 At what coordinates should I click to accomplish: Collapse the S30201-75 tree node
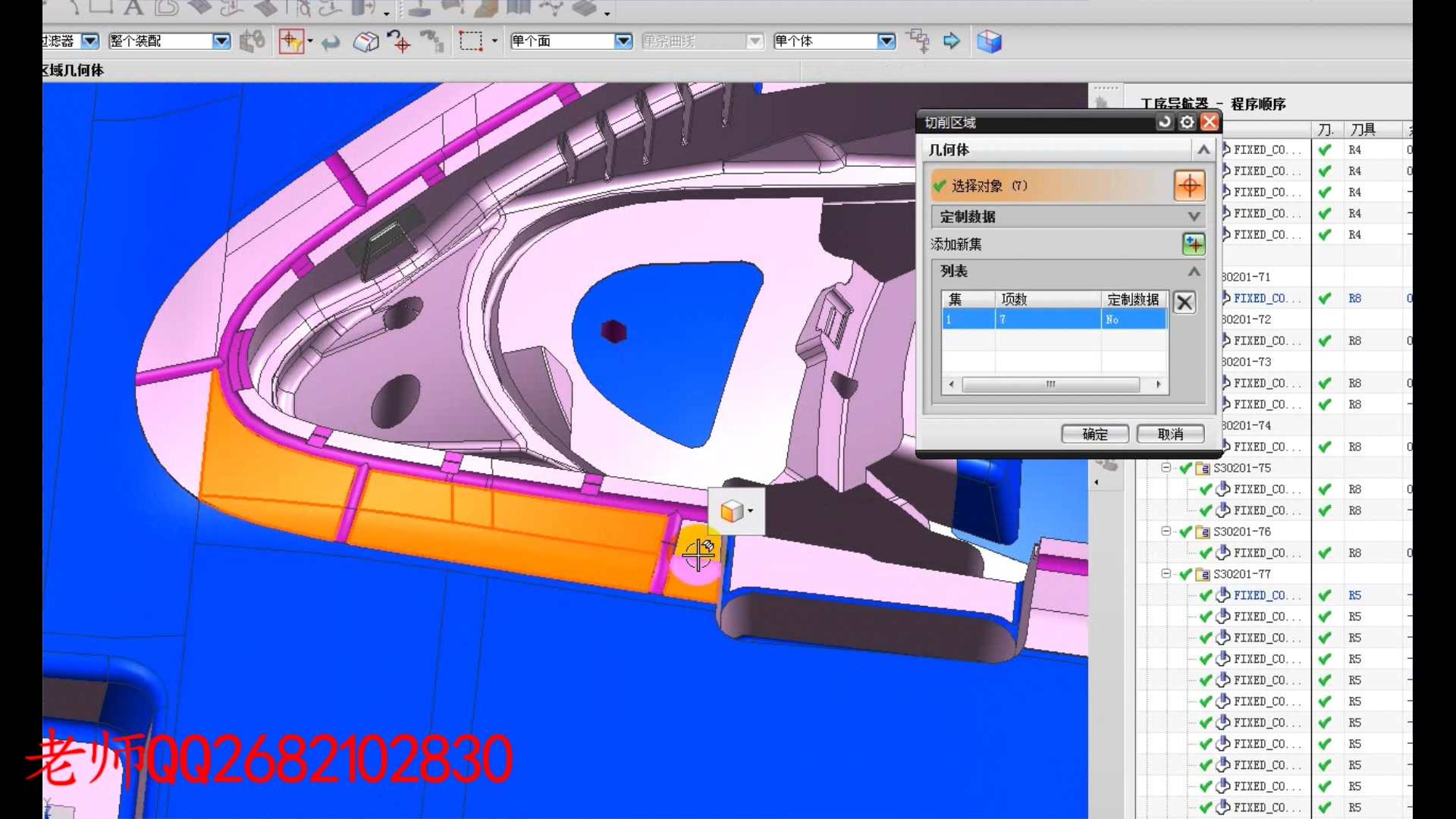[x=1166, y=468]
